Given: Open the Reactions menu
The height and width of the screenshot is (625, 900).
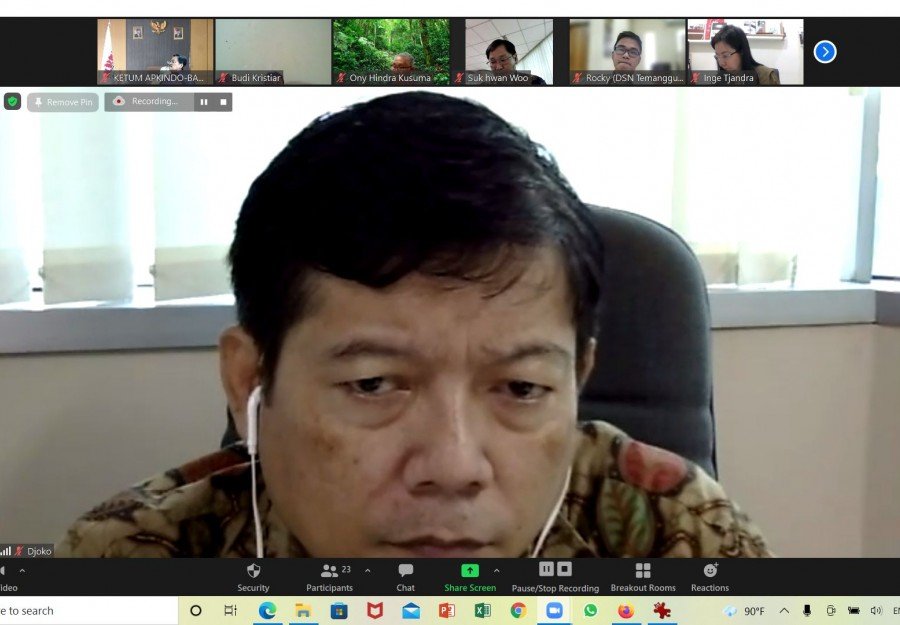Looking at the screenshot, I should tap(710, 577).
